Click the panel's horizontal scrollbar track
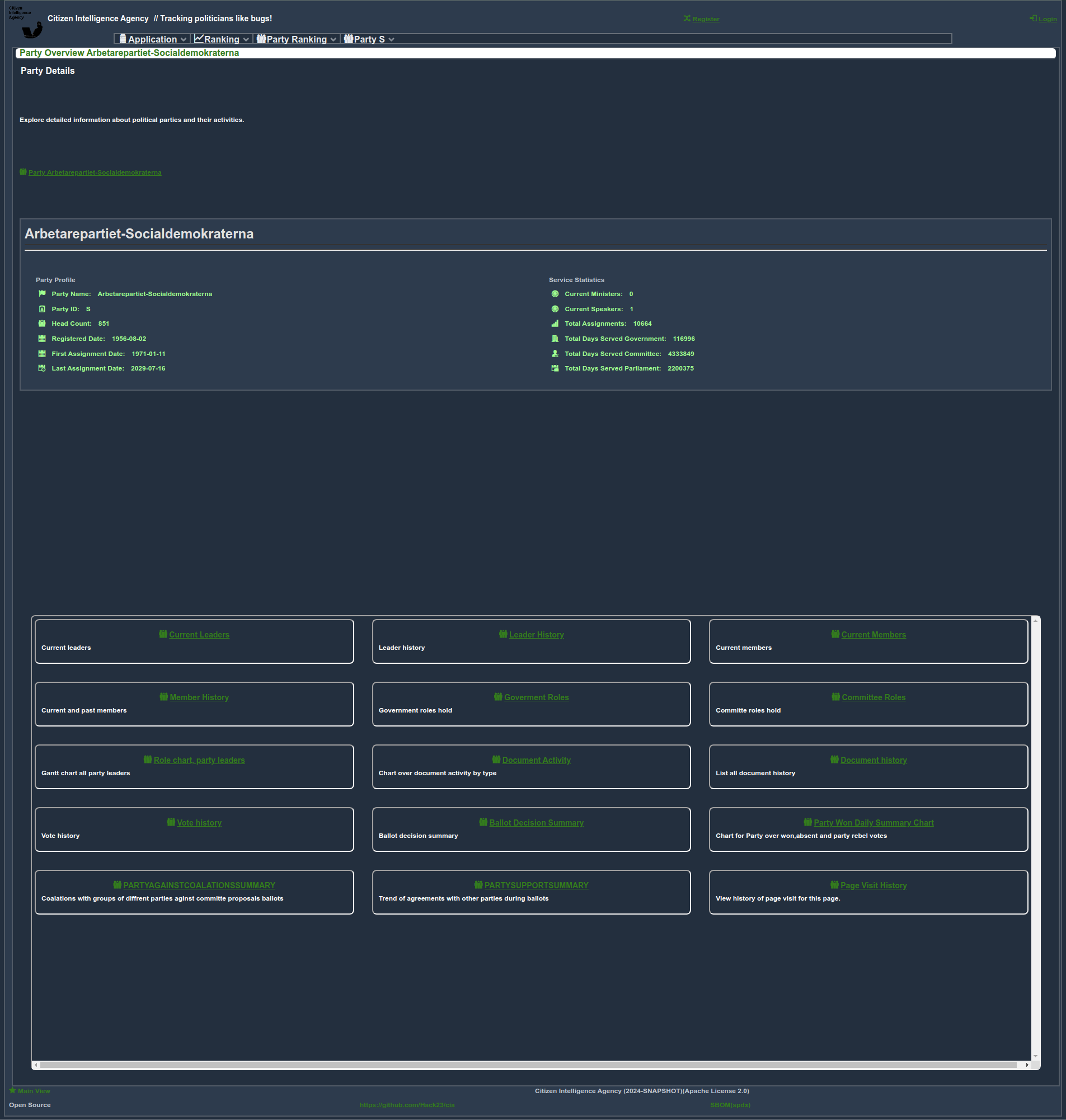Viewport: 1066px width, 1120px height. coord(531,1065)
